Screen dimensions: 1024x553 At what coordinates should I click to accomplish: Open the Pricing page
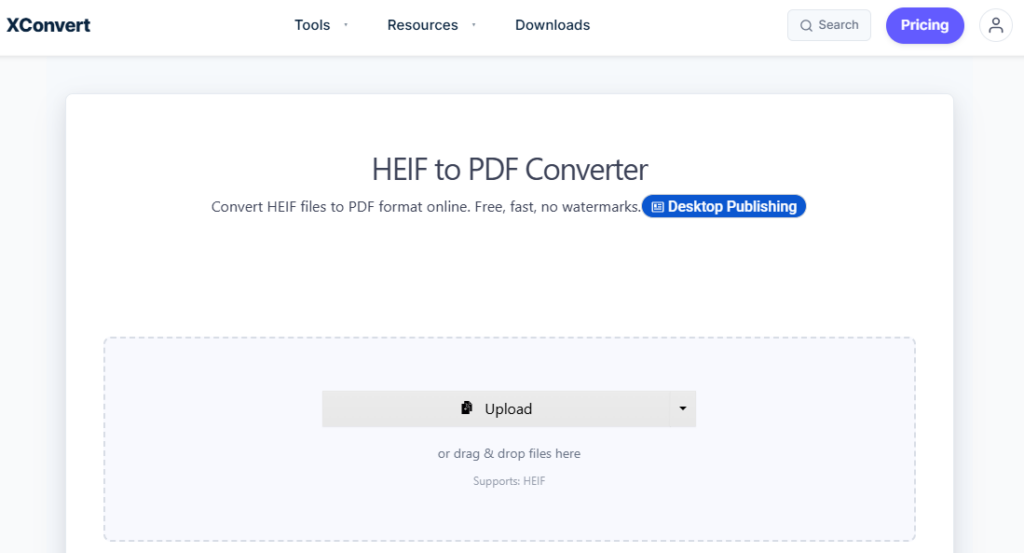coord(925,25)
